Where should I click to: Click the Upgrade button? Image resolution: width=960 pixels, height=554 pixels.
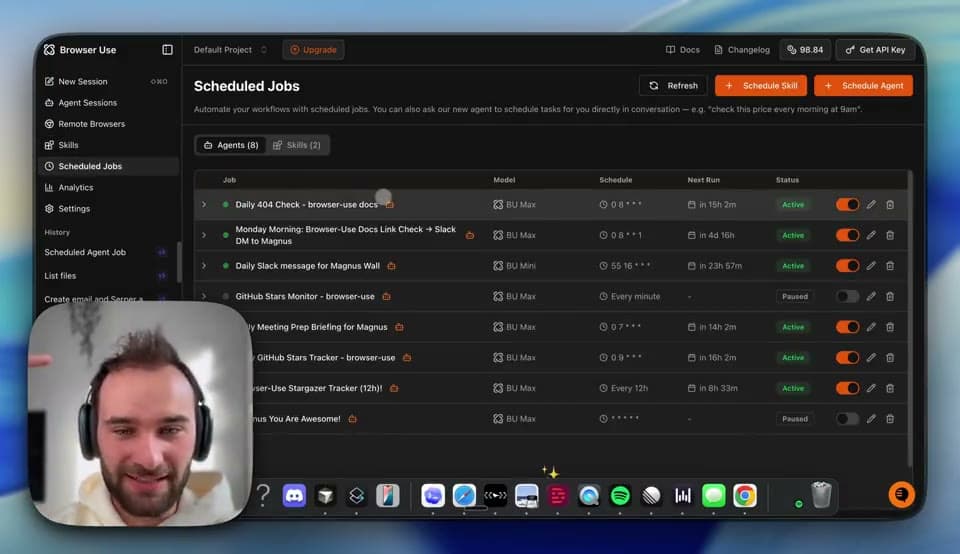pyautogui.click(x=313, y=50)
